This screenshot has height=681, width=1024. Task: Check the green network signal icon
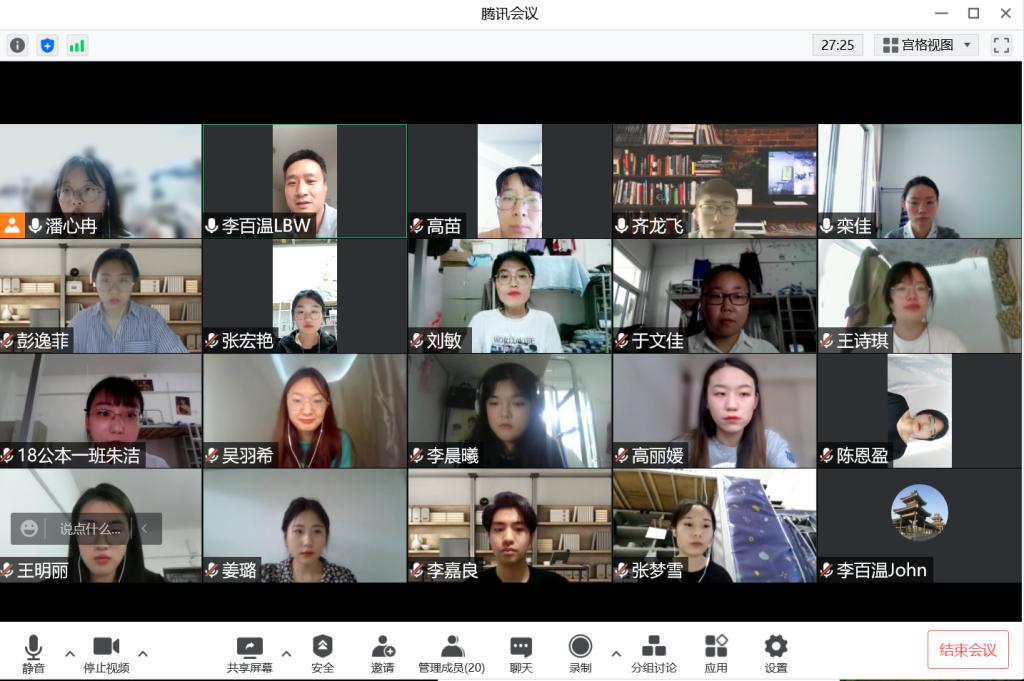(77, 45)
